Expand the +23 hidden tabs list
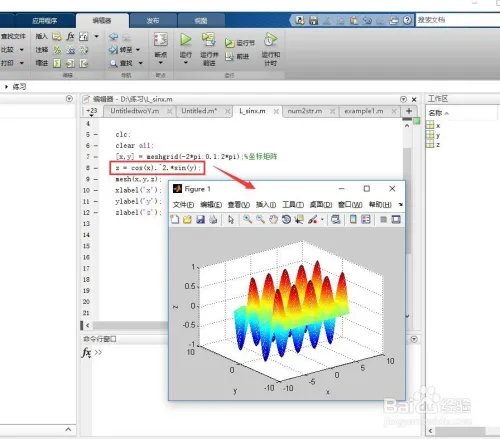The width and height of the screenshot is (500, 439). (91, 112)
